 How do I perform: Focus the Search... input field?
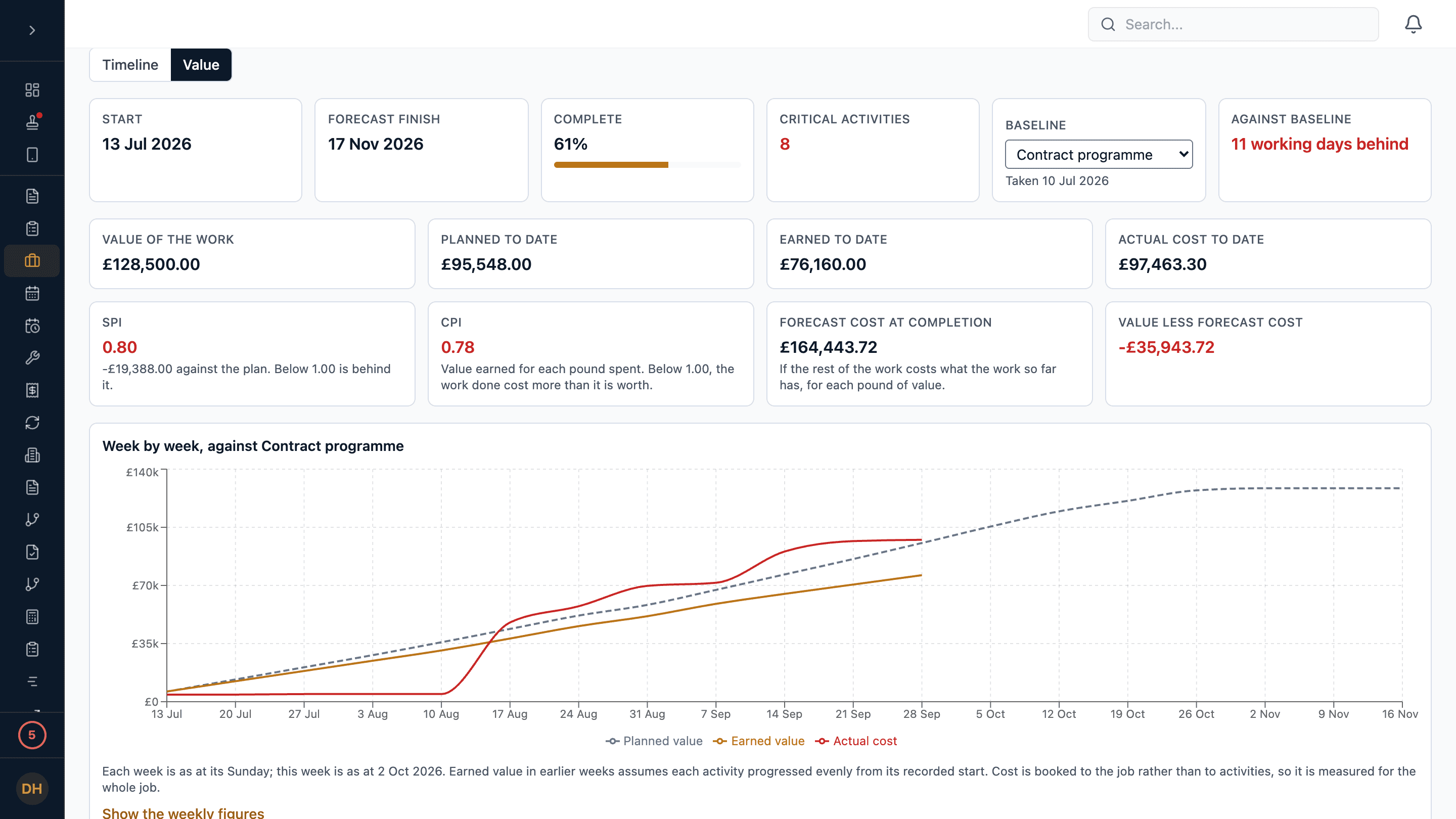click(x=1233, y=24)
